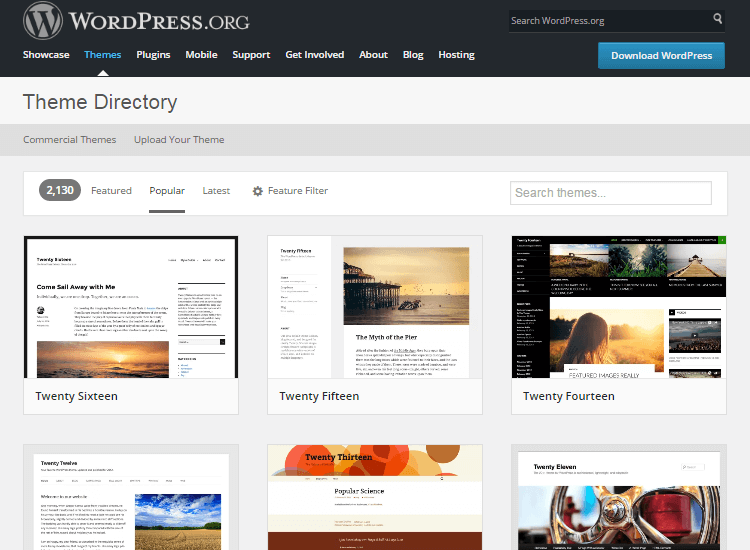Go to the Plugins section

click(153, 55)
